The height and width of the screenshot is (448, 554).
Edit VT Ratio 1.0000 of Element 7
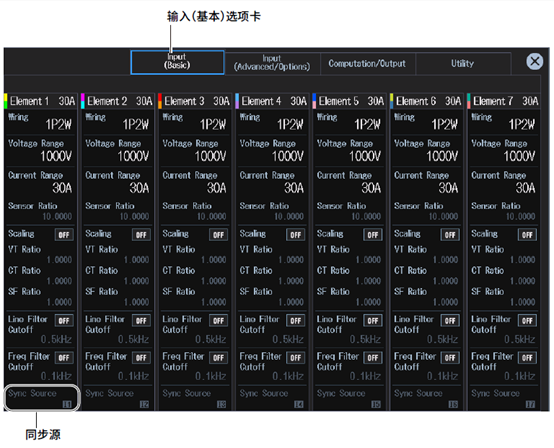504,255
